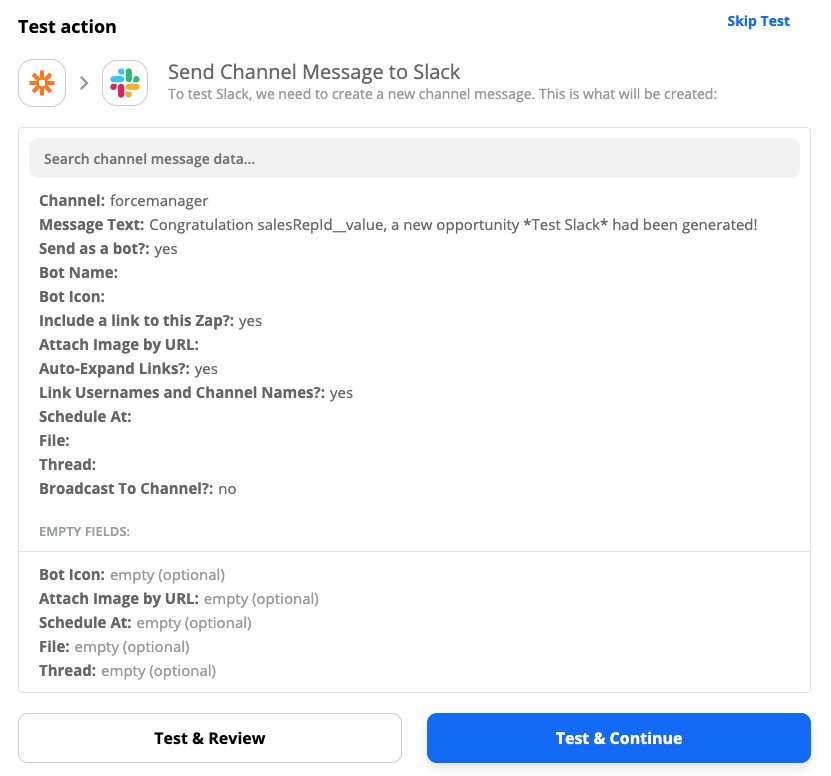Select the Channel forcemanager row
Screen dimensions: 831x776
tap(124, 201)
